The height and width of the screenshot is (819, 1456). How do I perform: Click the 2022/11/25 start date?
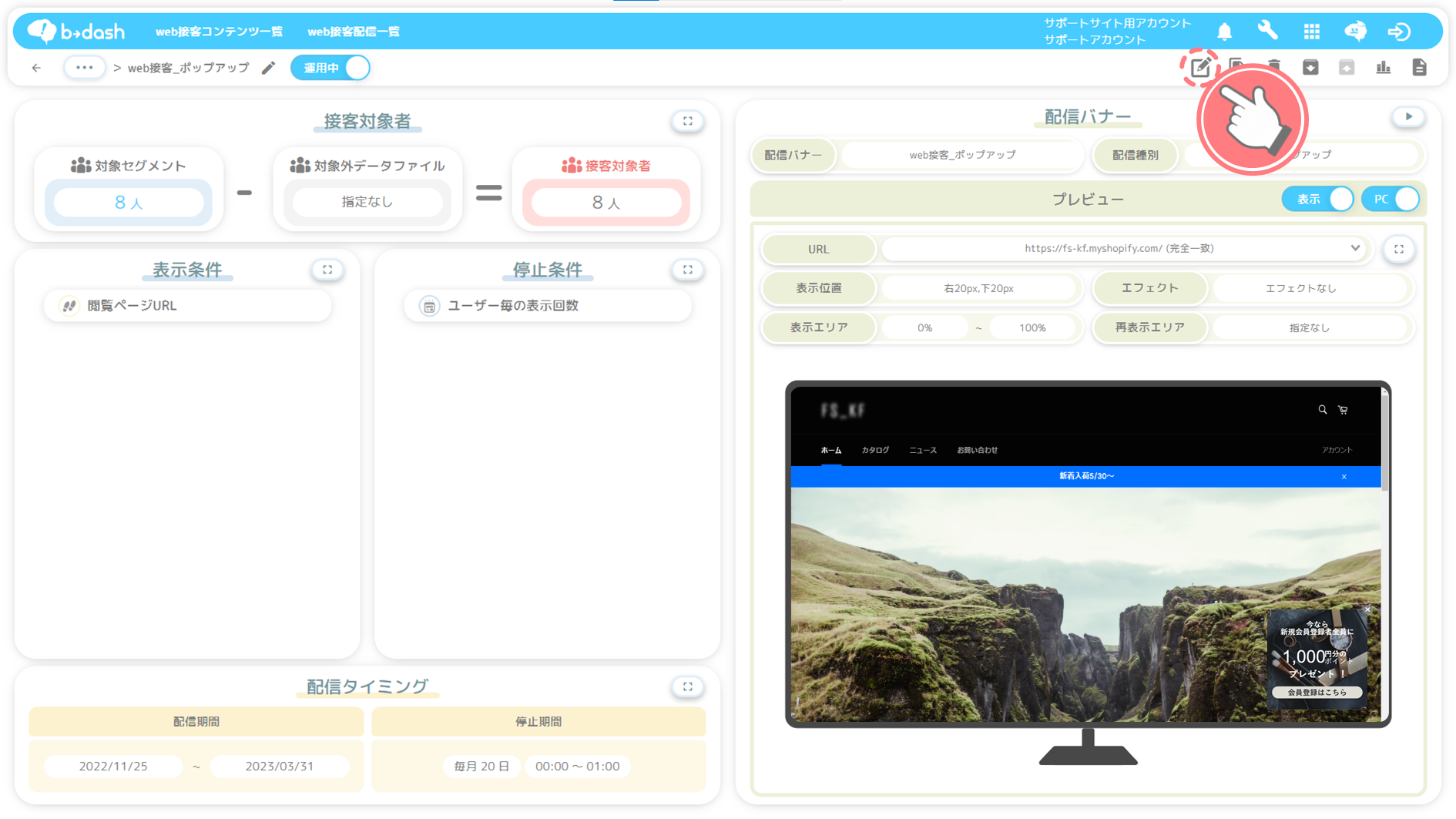(x=113, y=767)
